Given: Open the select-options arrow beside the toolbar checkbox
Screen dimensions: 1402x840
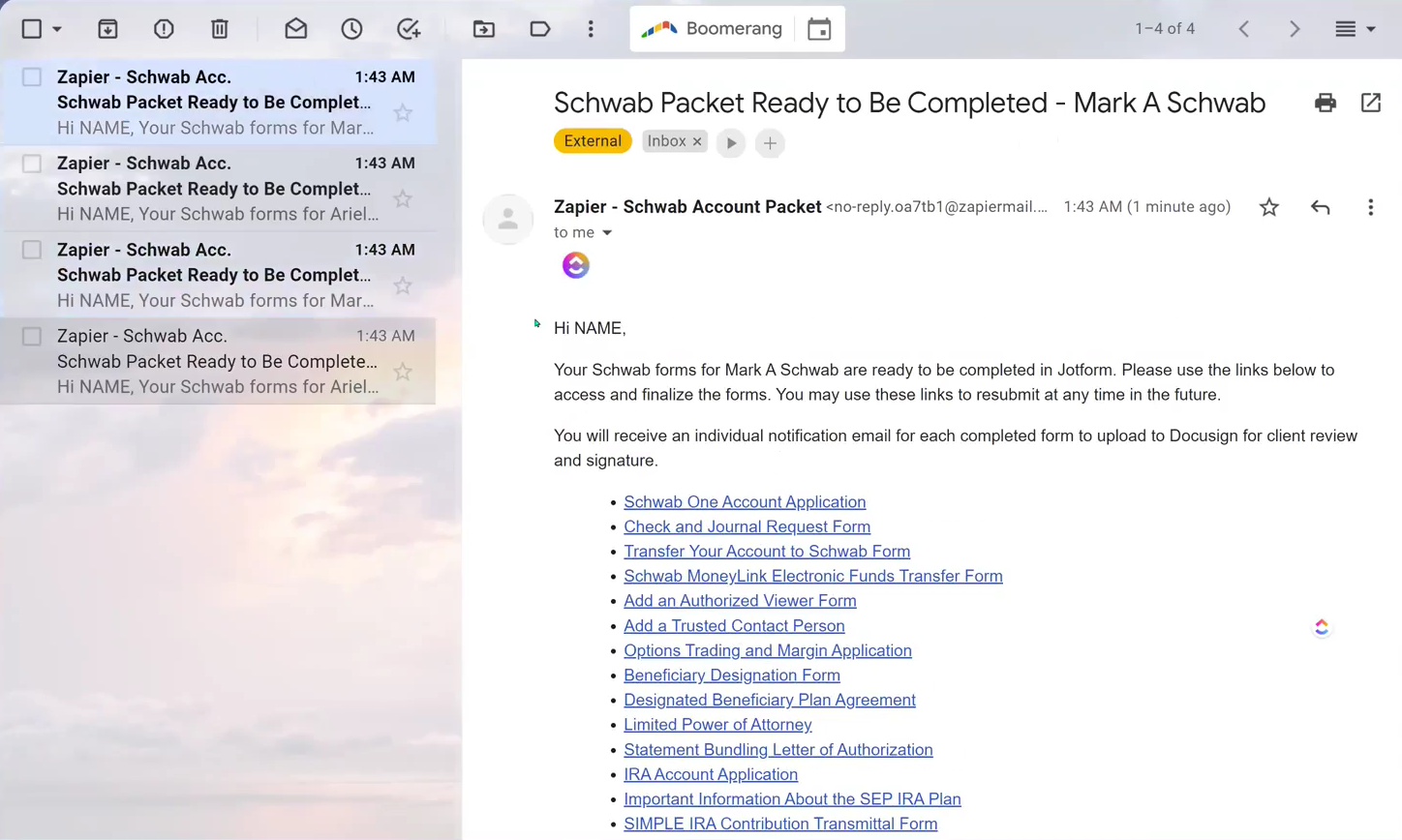Looking at the screenshot, I should click(x=57, y=29).
